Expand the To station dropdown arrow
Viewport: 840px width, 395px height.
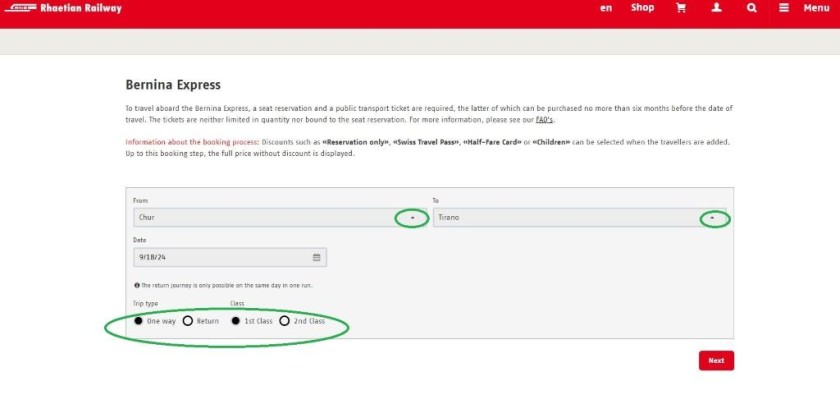click(x=712, y=218)
